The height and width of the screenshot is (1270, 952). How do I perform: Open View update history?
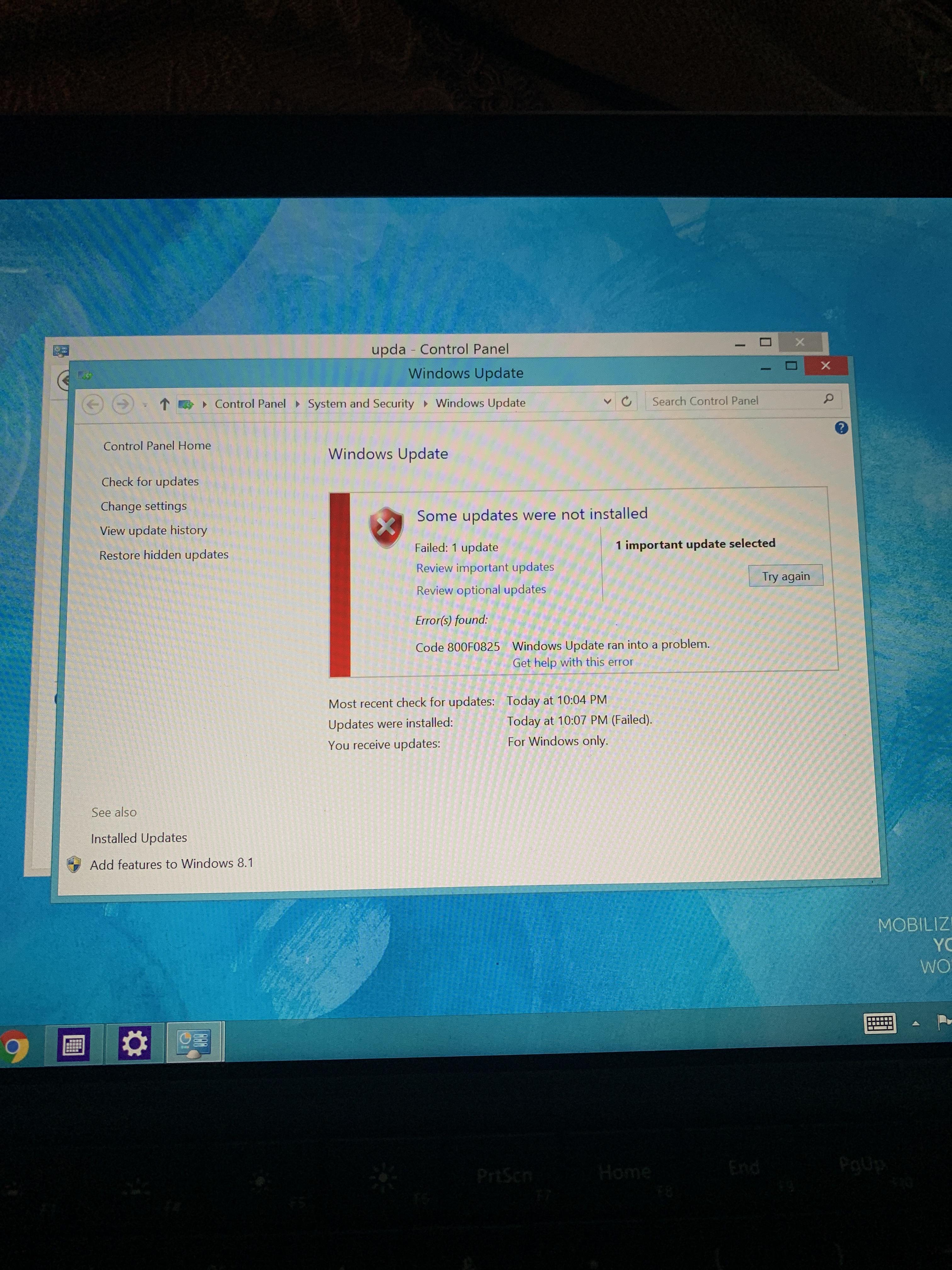pyautogui.click(x=153, y=530)
